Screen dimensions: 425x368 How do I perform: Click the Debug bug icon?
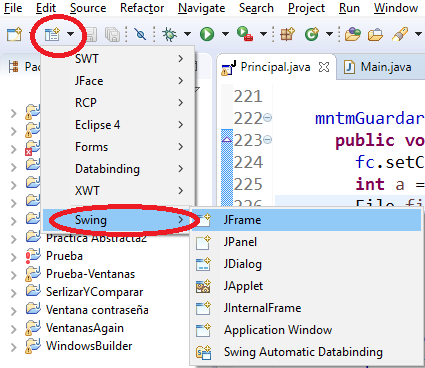[x=169, y=34]
